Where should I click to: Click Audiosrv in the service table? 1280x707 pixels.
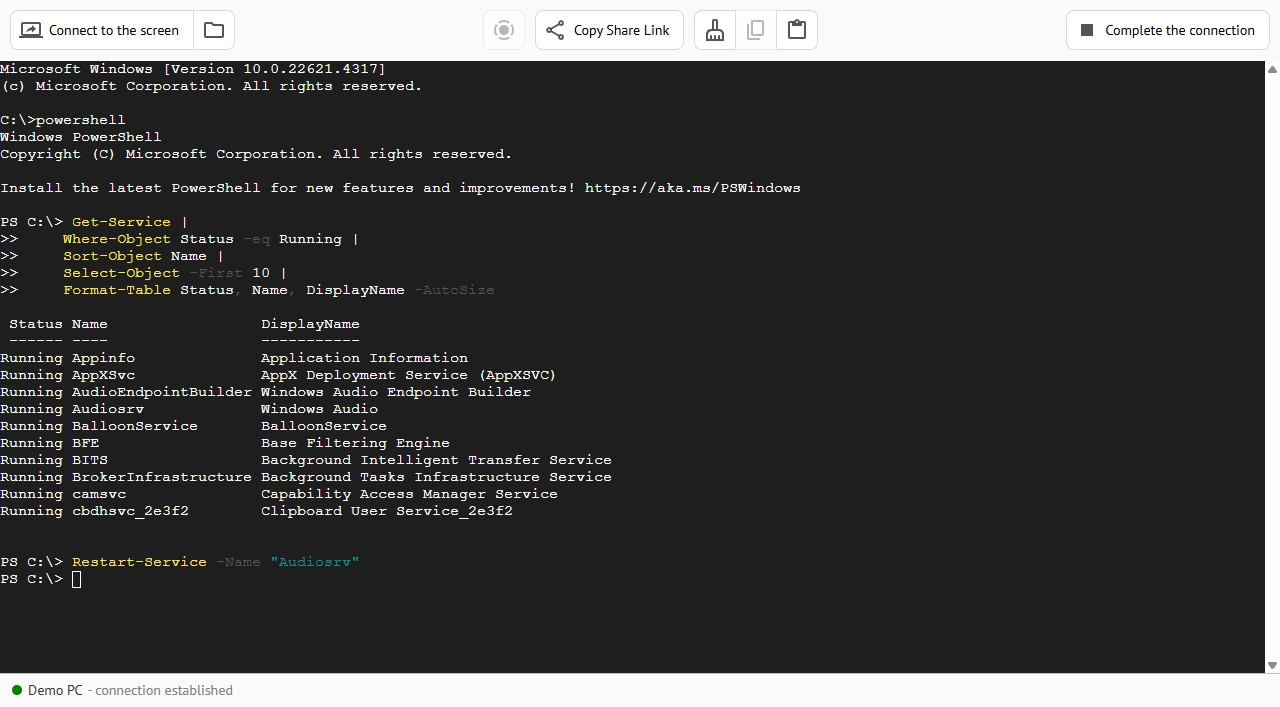(x=108, y=409)
